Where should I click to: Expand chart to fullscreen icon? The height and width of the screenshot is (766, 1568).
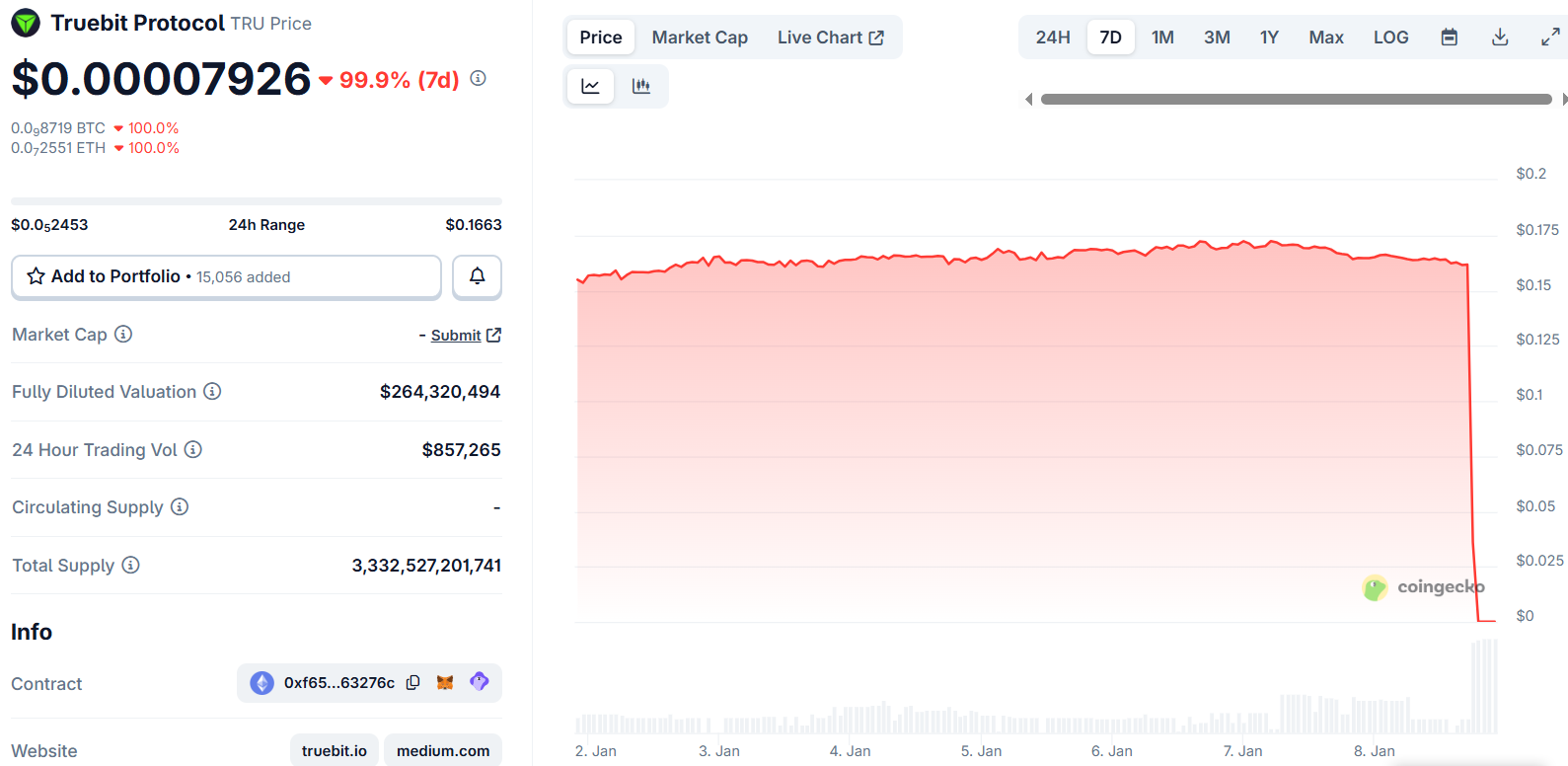[1550, 38]
